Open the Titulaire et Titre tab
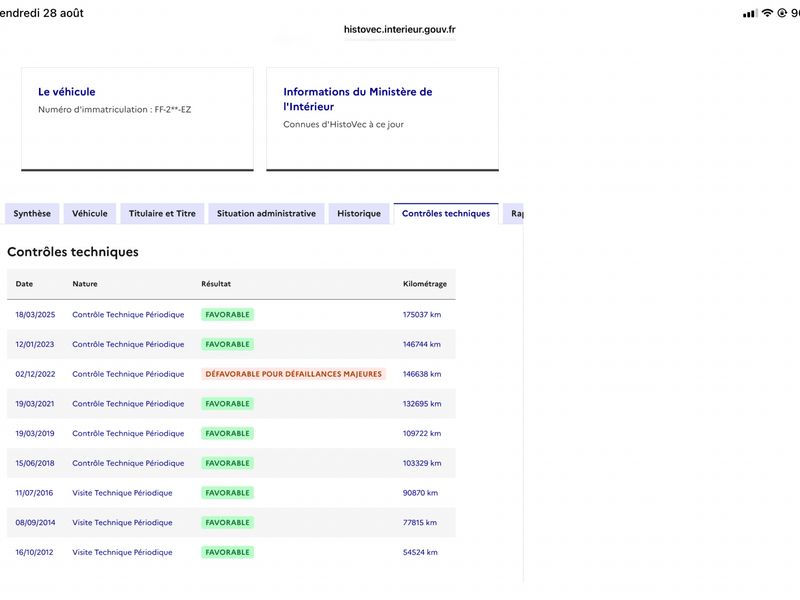The image size is (800, 600). (162, 214)
